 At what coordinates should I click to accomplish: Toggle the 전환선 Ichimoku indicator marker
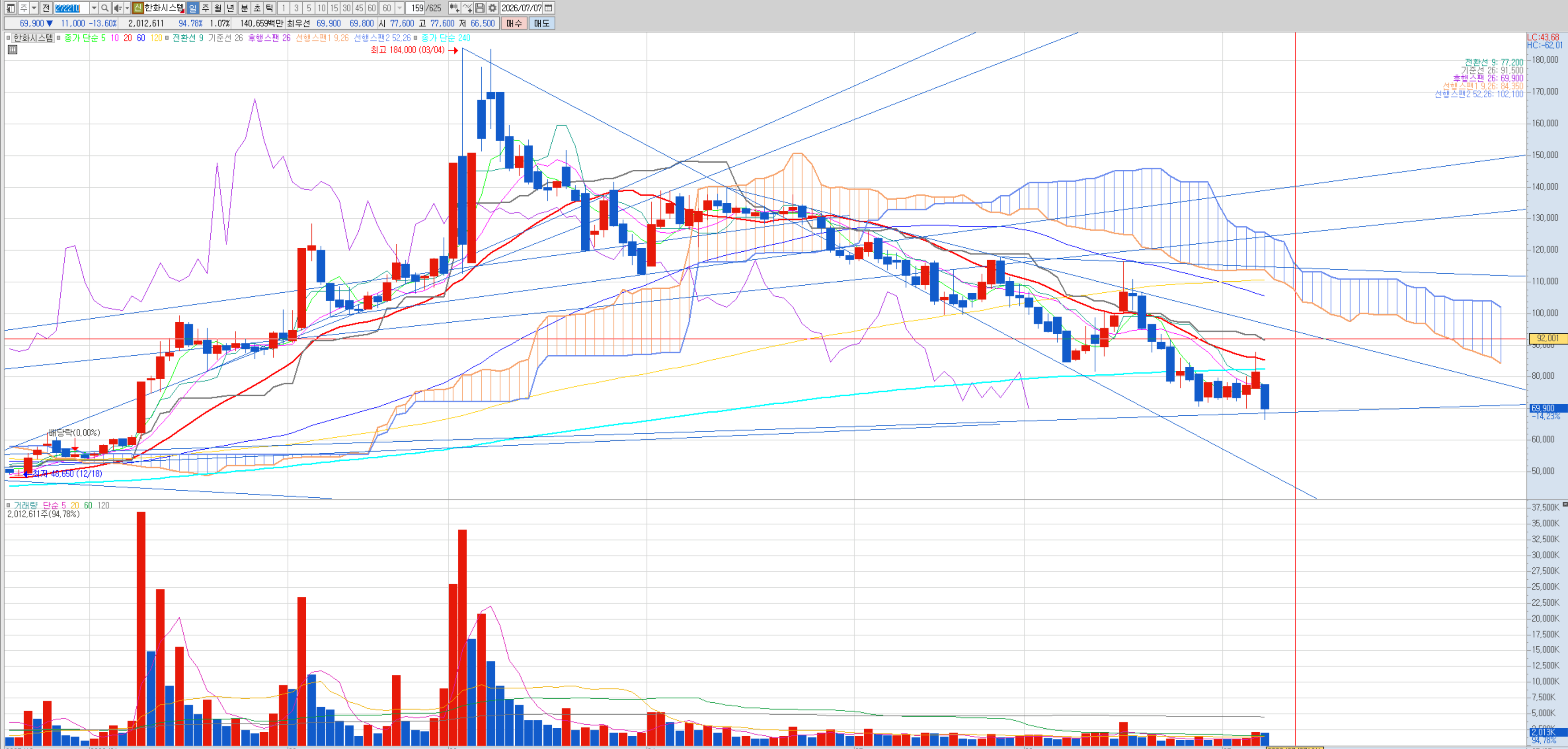coord(167,38)
